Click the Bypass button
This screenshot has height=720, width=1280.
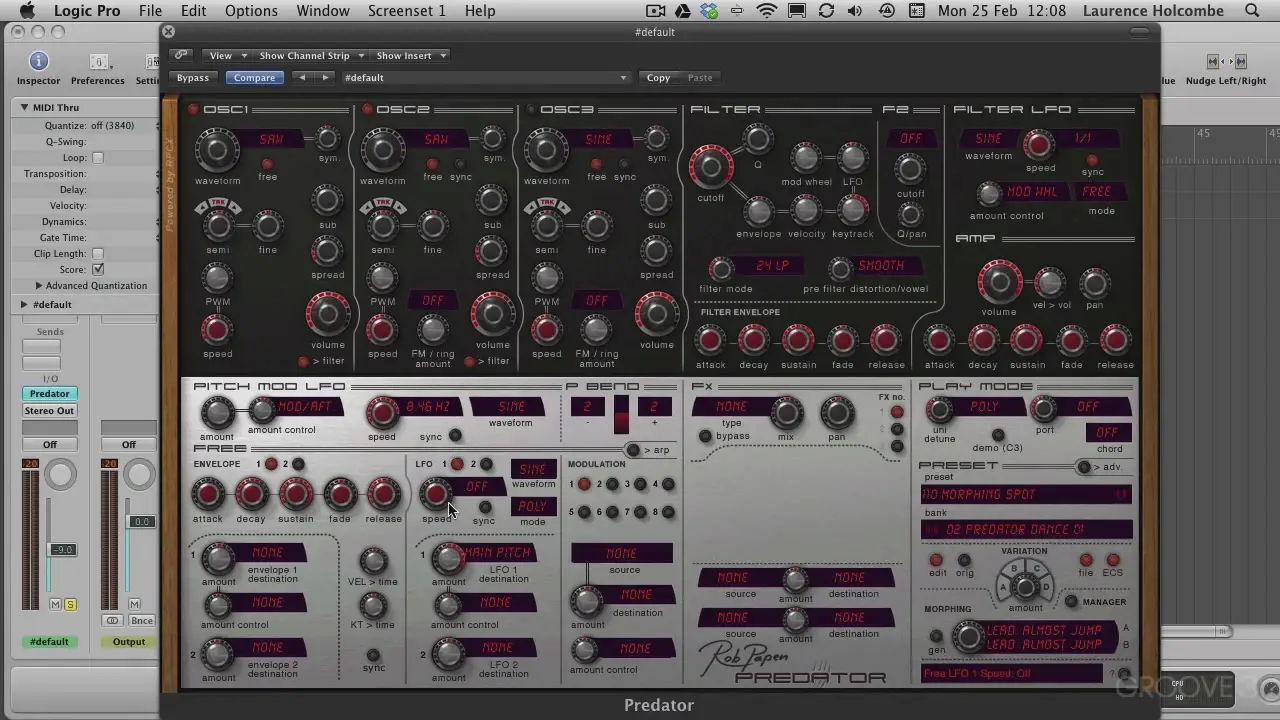(x=193, y=77)
